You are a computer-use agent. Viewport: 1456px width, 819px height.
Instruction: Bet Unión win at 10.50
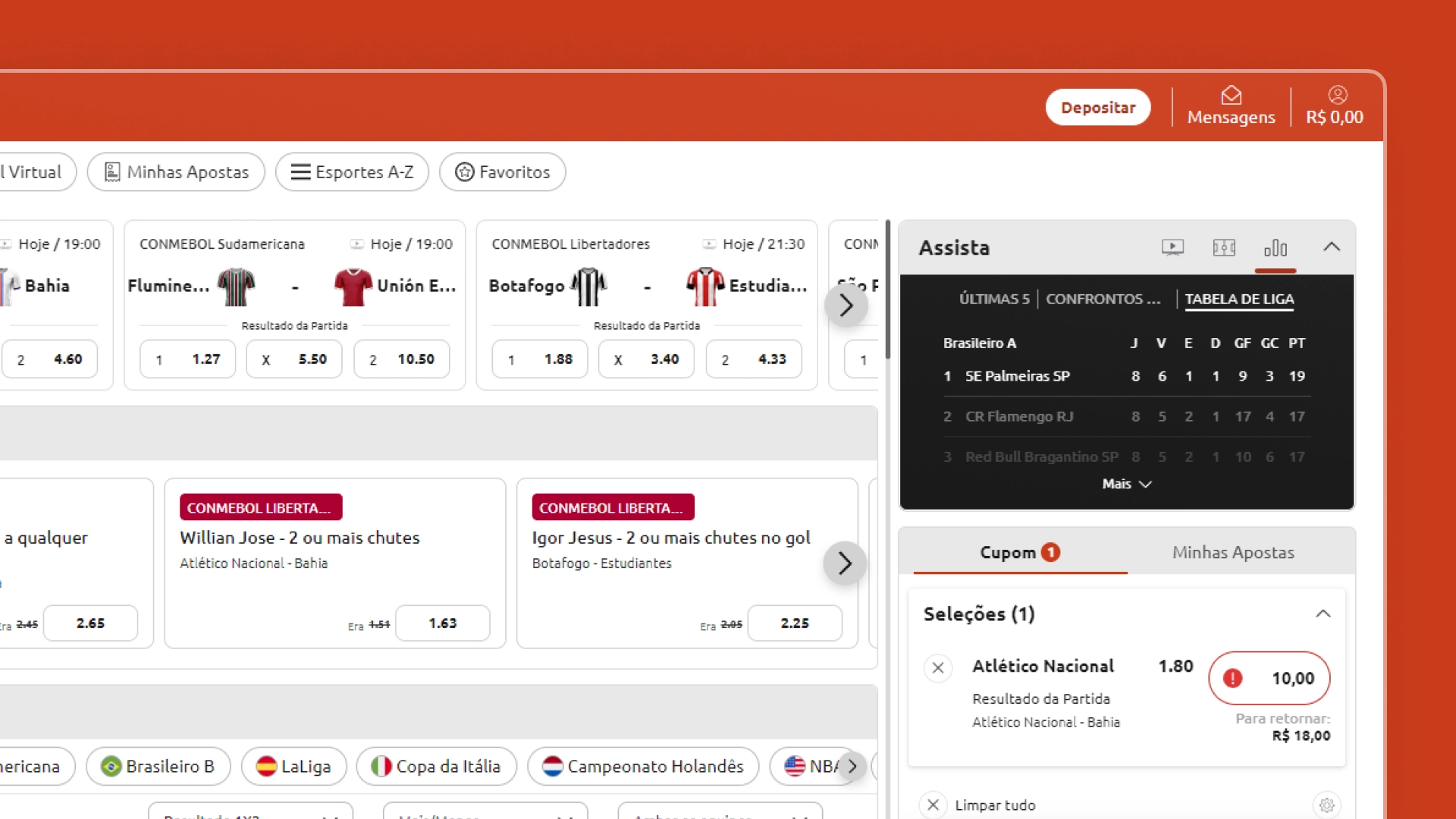click(401, 359)
